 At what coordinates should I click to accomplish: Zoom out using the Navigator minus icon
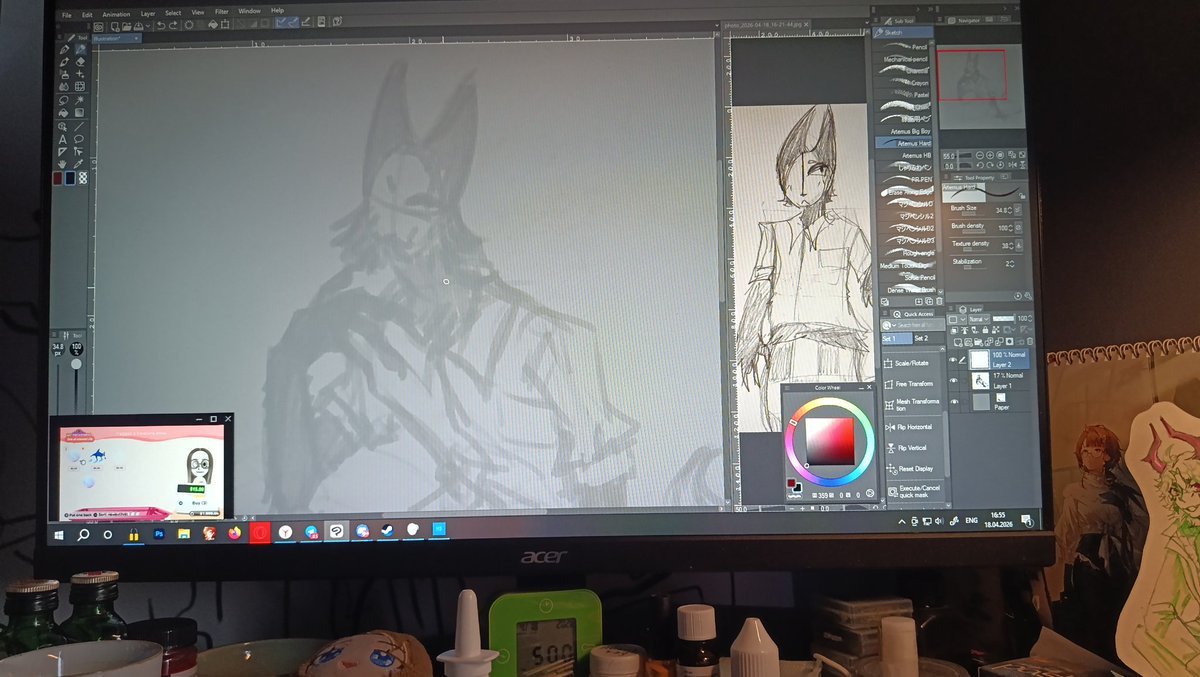click(979, 155)
